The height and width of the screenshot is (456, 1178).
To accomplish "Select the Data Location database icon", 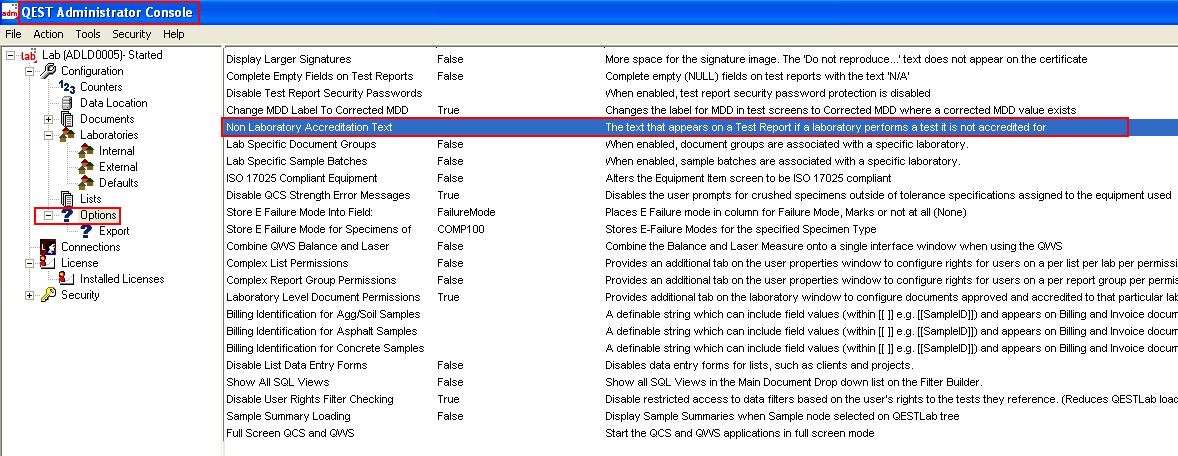I will pos(67,103).
